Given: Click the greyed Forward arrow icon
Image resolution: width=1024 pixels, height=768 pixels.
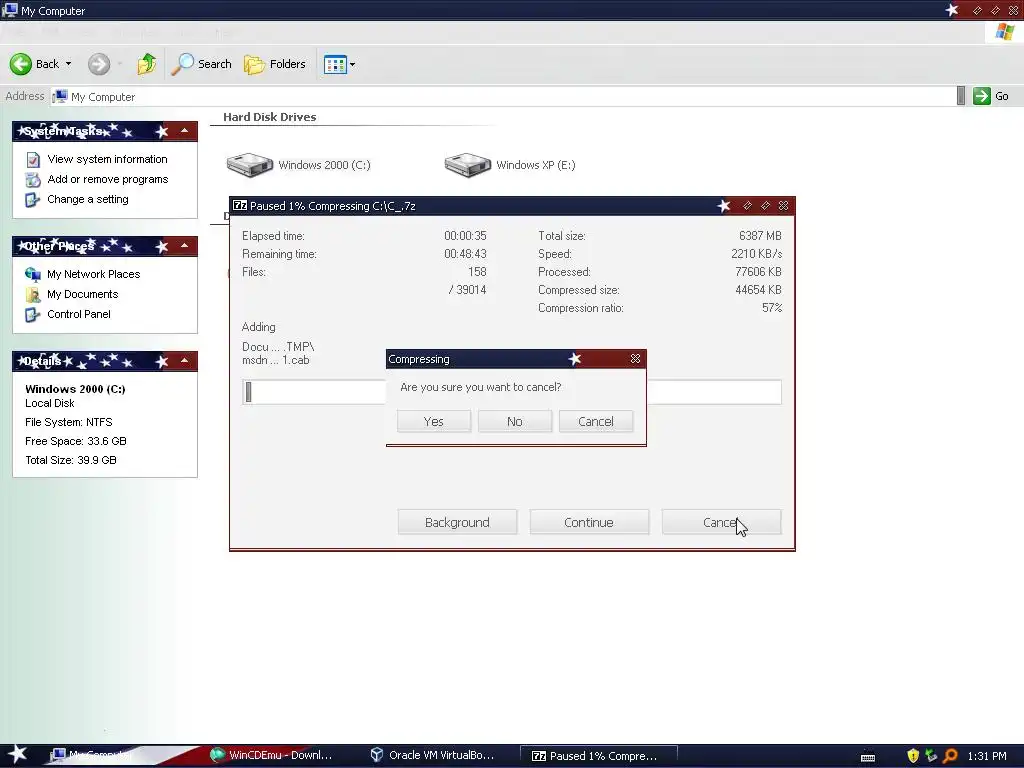Looking at the screenshot, I should click(99, 64).
